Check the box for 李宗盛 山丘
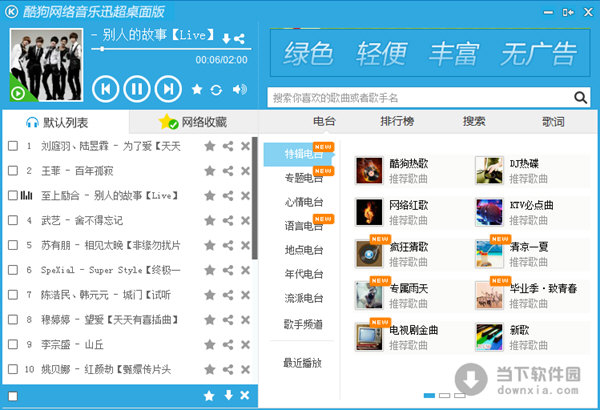Image resolution: width=600 pixels, height=410 pixels. 13,345
